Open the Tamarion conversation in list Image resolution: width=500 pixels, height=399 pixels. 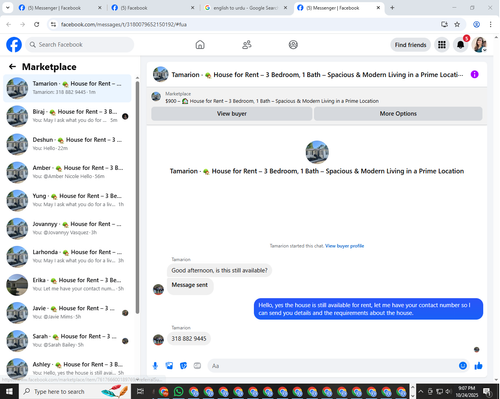67,88
